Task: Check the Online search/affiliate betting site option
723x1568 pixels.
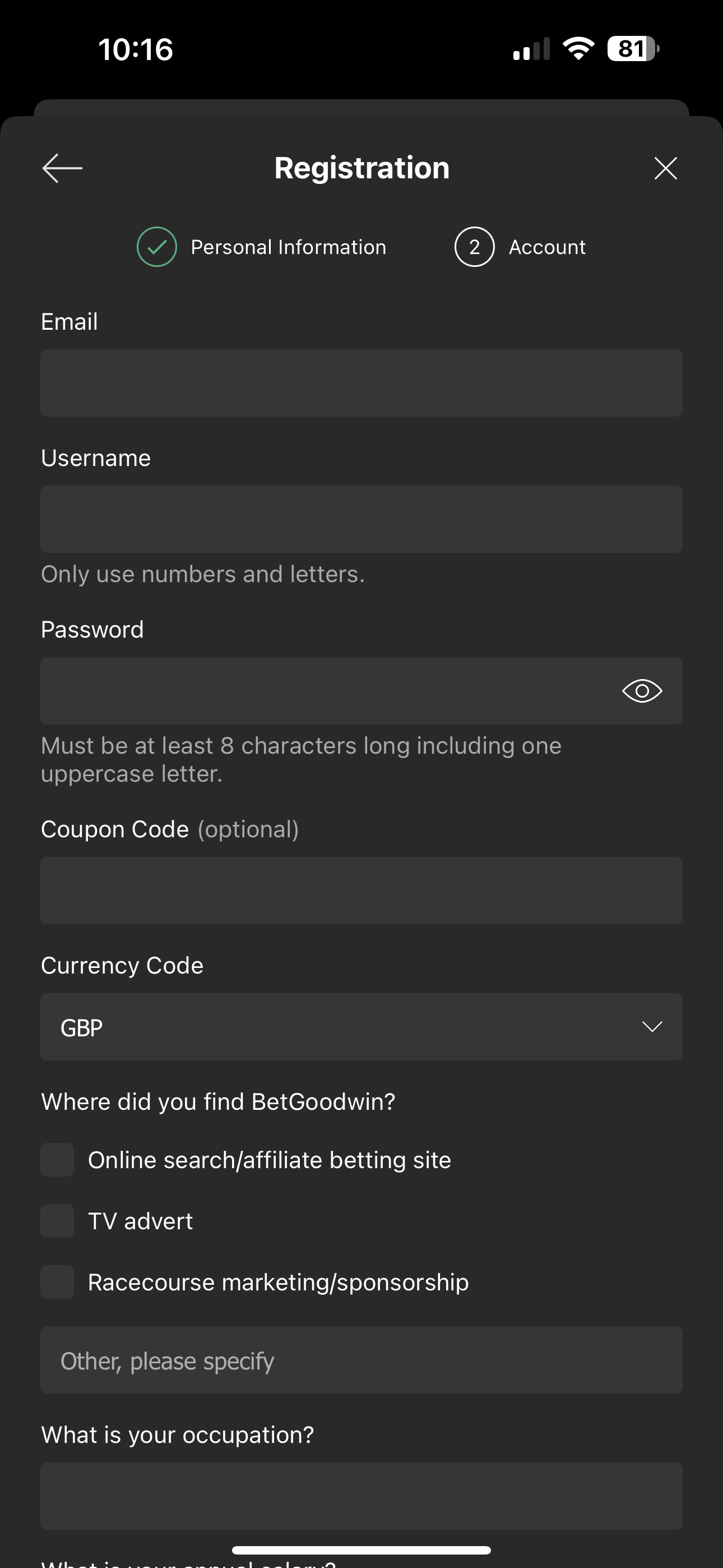Action: click(x=57, y=1159)
